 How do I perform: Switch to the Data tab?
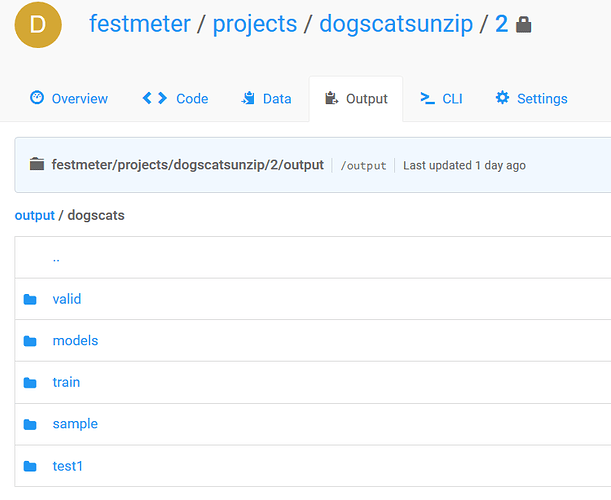(266, 98)
